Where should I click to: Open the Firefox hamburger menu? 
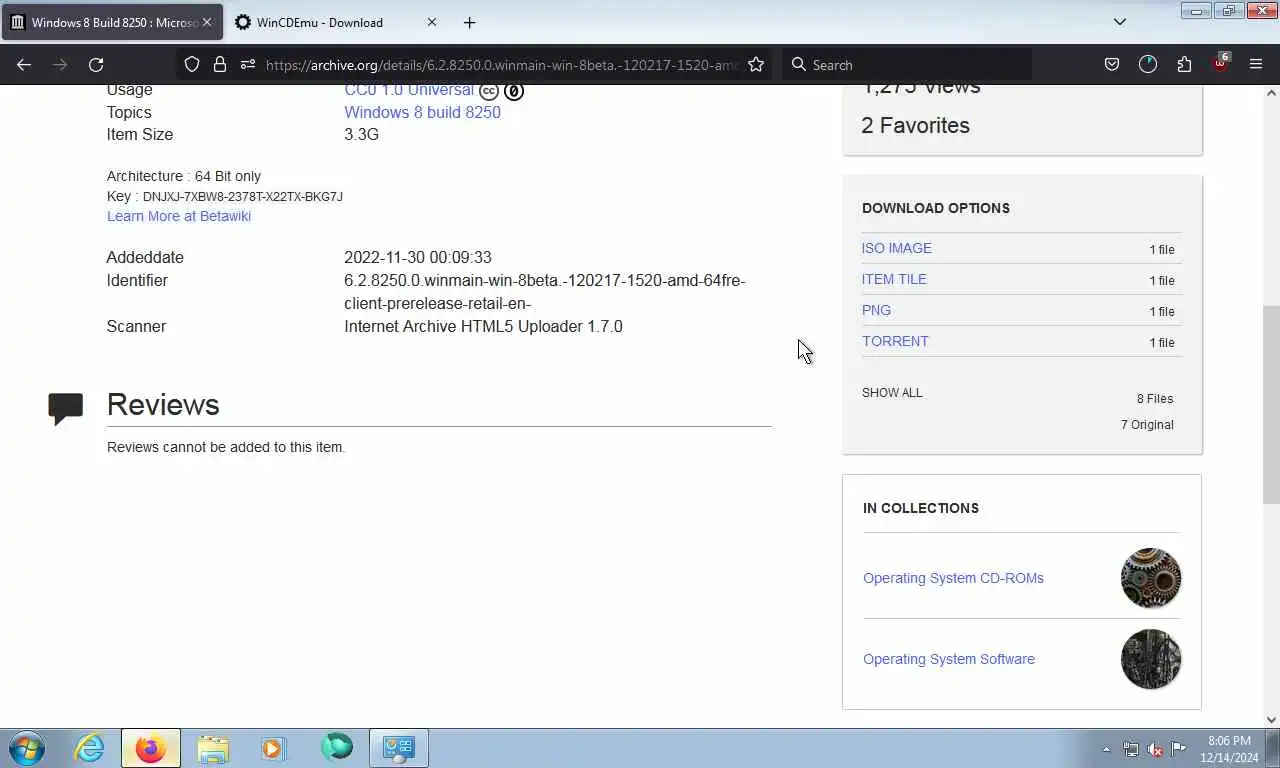(1256, 64)
